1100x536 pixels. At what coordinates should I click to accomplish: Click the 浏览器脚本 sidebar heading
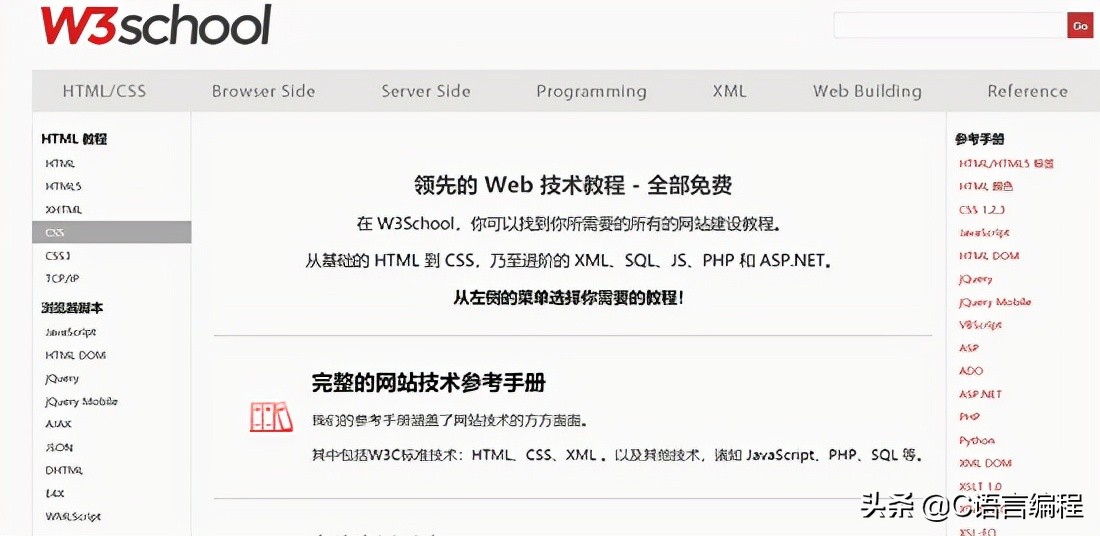72,308
